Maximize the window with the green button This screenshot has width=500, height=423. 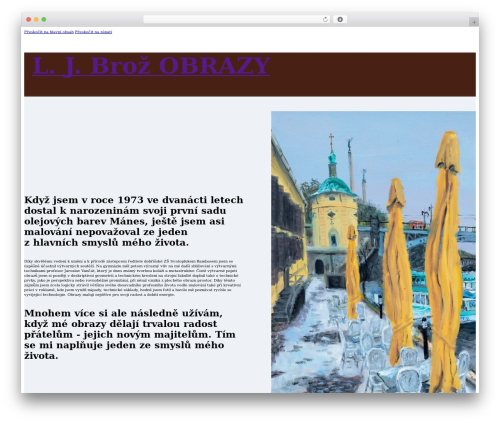44,20
